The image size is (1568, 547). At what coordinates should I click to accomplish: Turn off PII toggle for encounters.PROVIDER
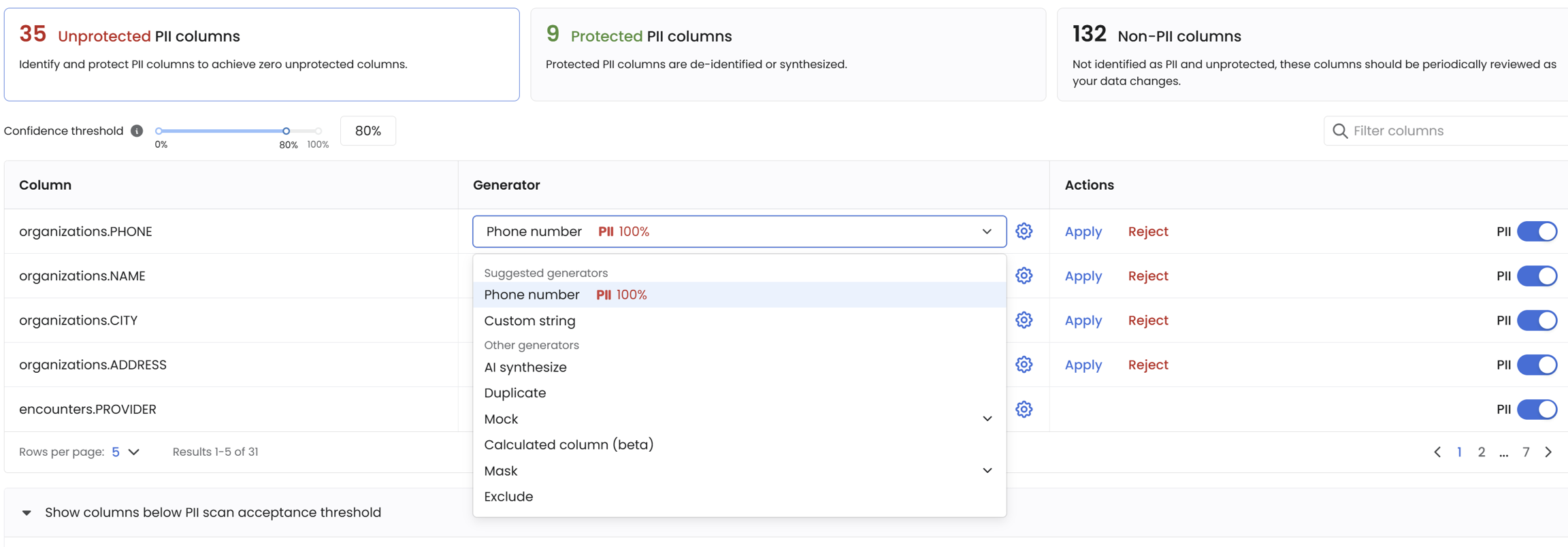tap(1537, 409)
